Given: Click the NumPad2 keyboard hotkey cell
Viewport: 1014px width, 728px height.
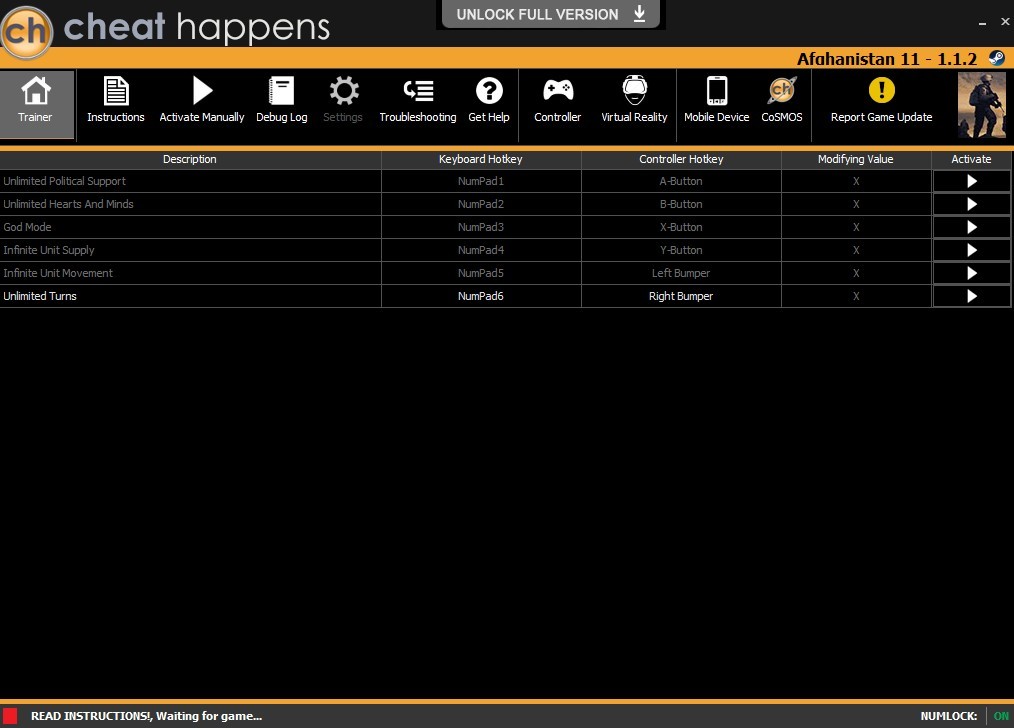Looking at the screenshot, I should point(481,204).
